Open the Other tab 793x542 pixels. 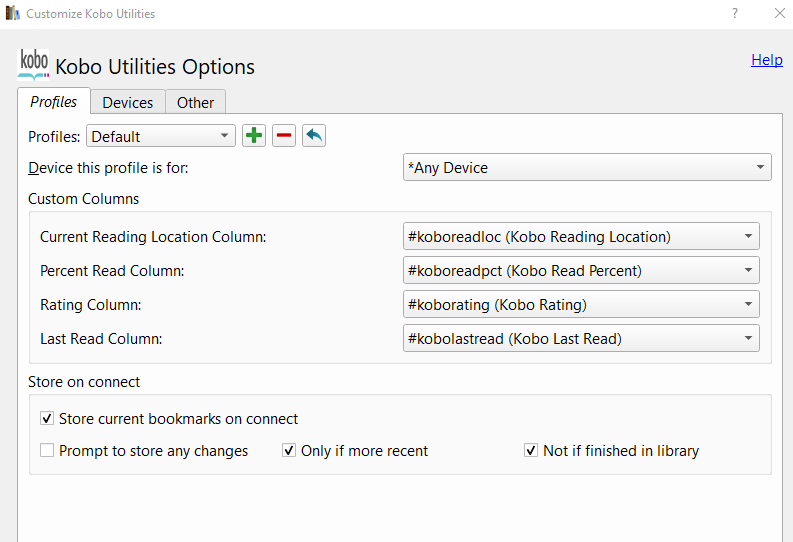tap(195, 102)
